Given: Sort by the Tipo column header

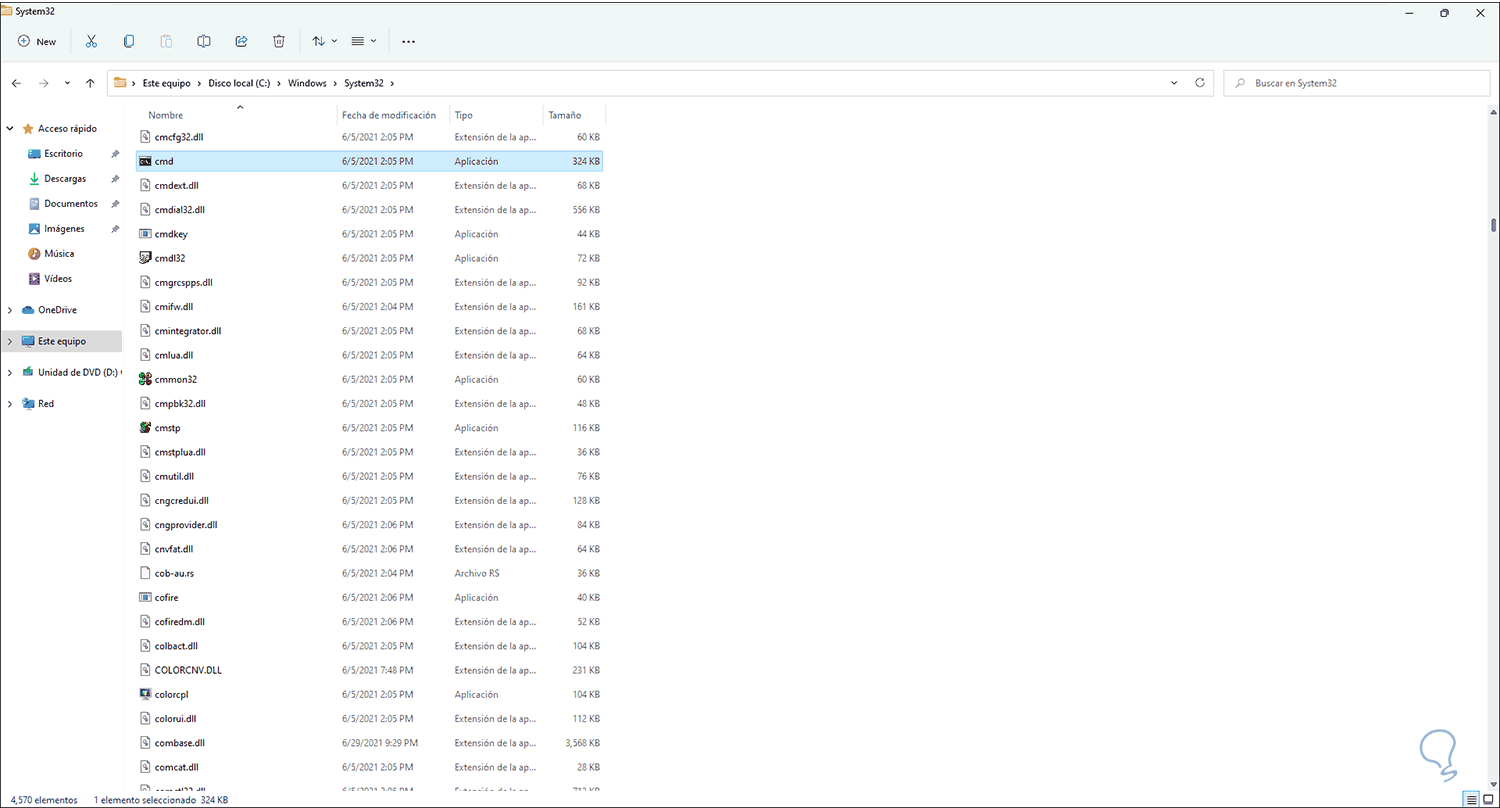Looking at the screenshot, I should pyautogui.click(x=497, y=115).
